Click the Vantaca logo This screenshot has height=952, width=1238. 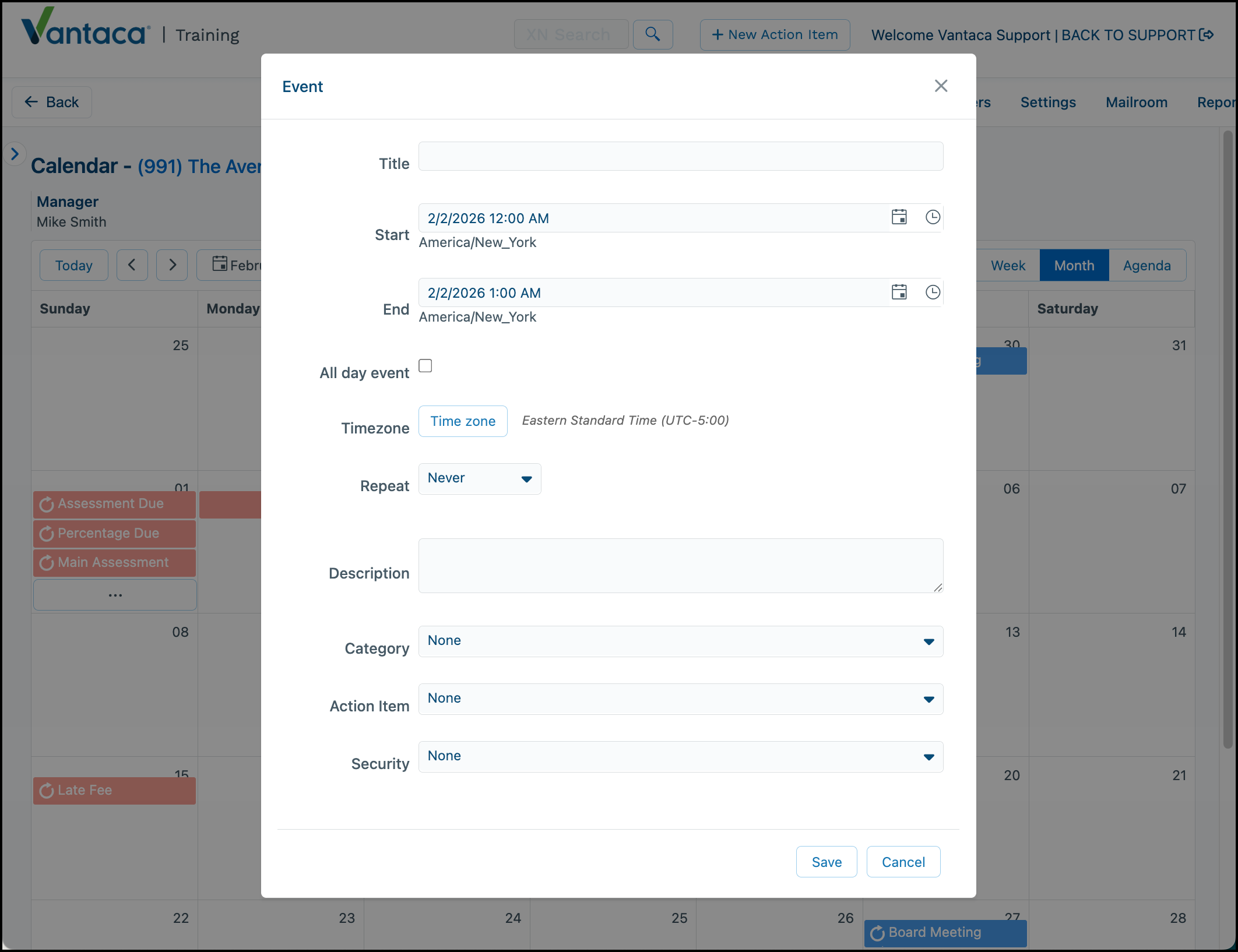tap(85, 27)
